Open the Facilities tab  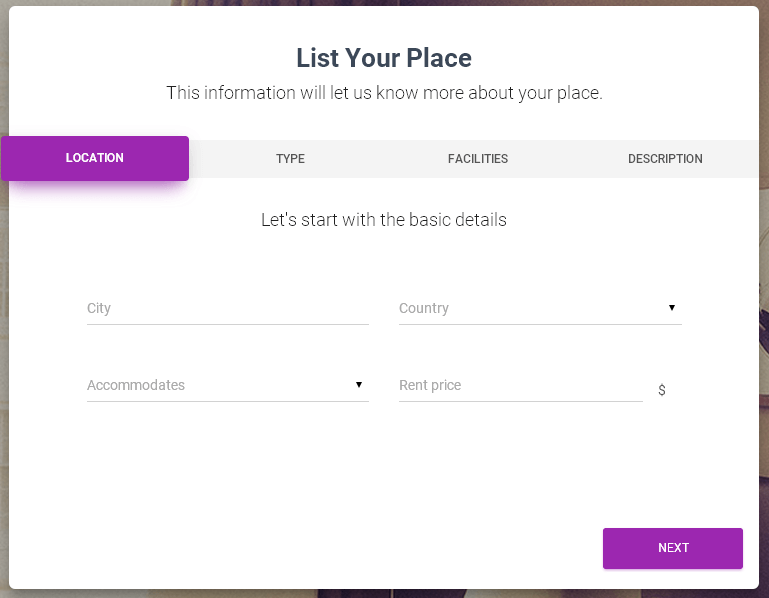click(x=478, y=159)
